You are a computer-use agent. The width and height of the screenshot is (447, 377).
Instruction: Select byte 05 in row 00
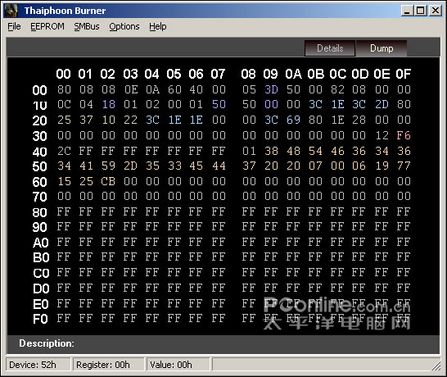pos(249,89)
